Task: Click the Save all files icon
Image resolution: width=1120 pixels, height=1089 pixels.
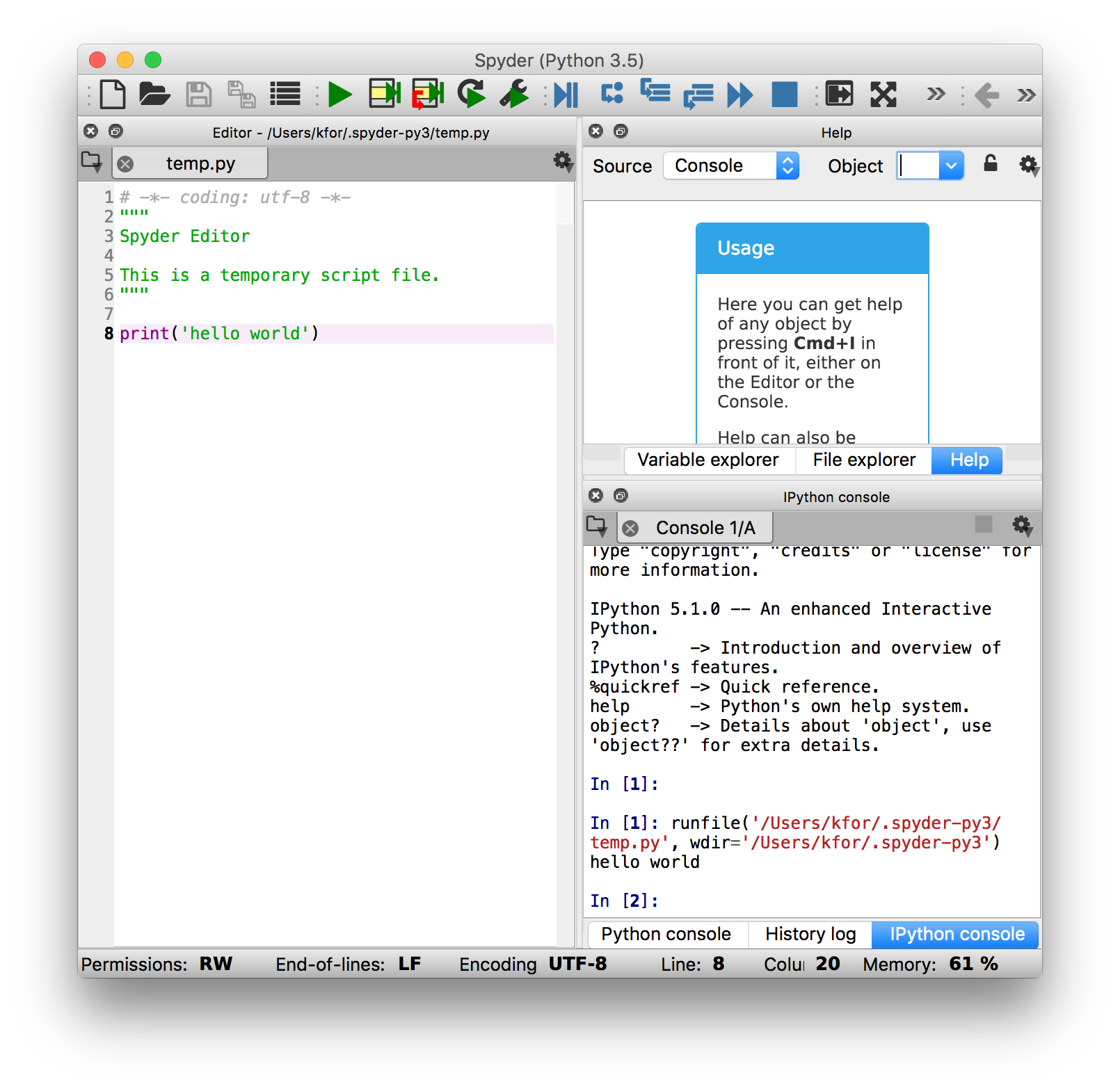Action: click(241, 95)
